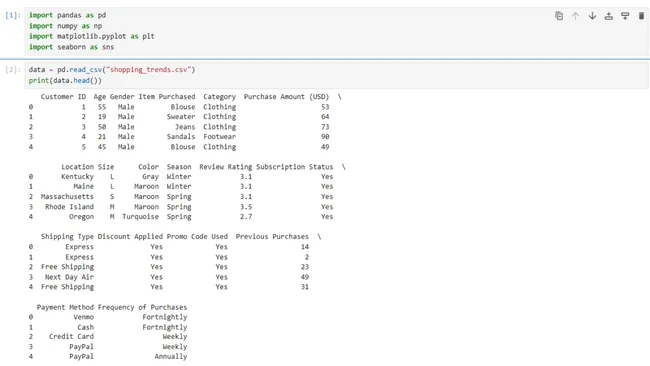Click the "Payment Method" column header

[x=65, y=307]
